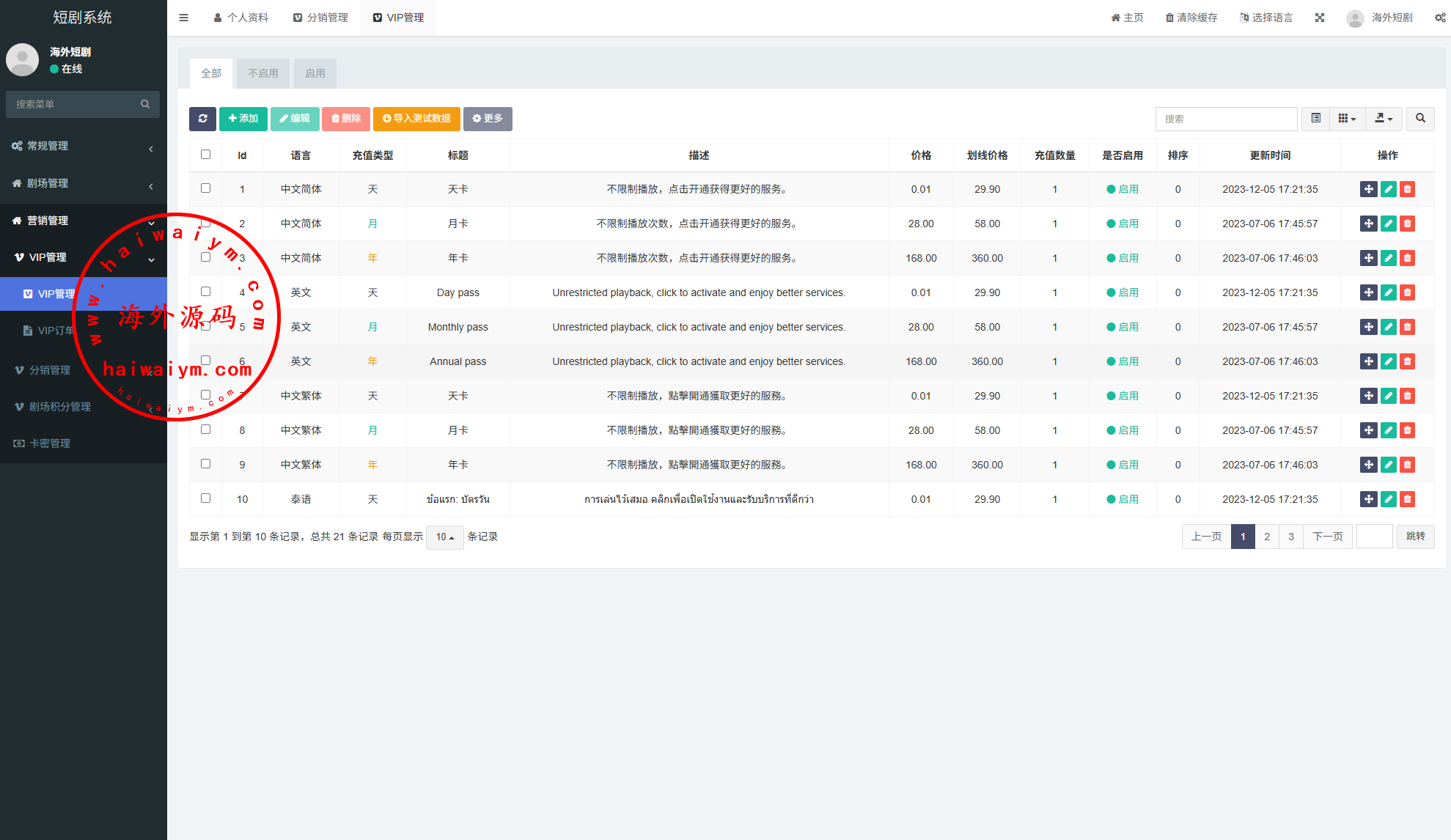Click the fullscreen expand icon in header
Screen dimensions: 1451x840
pos(1320,18)
